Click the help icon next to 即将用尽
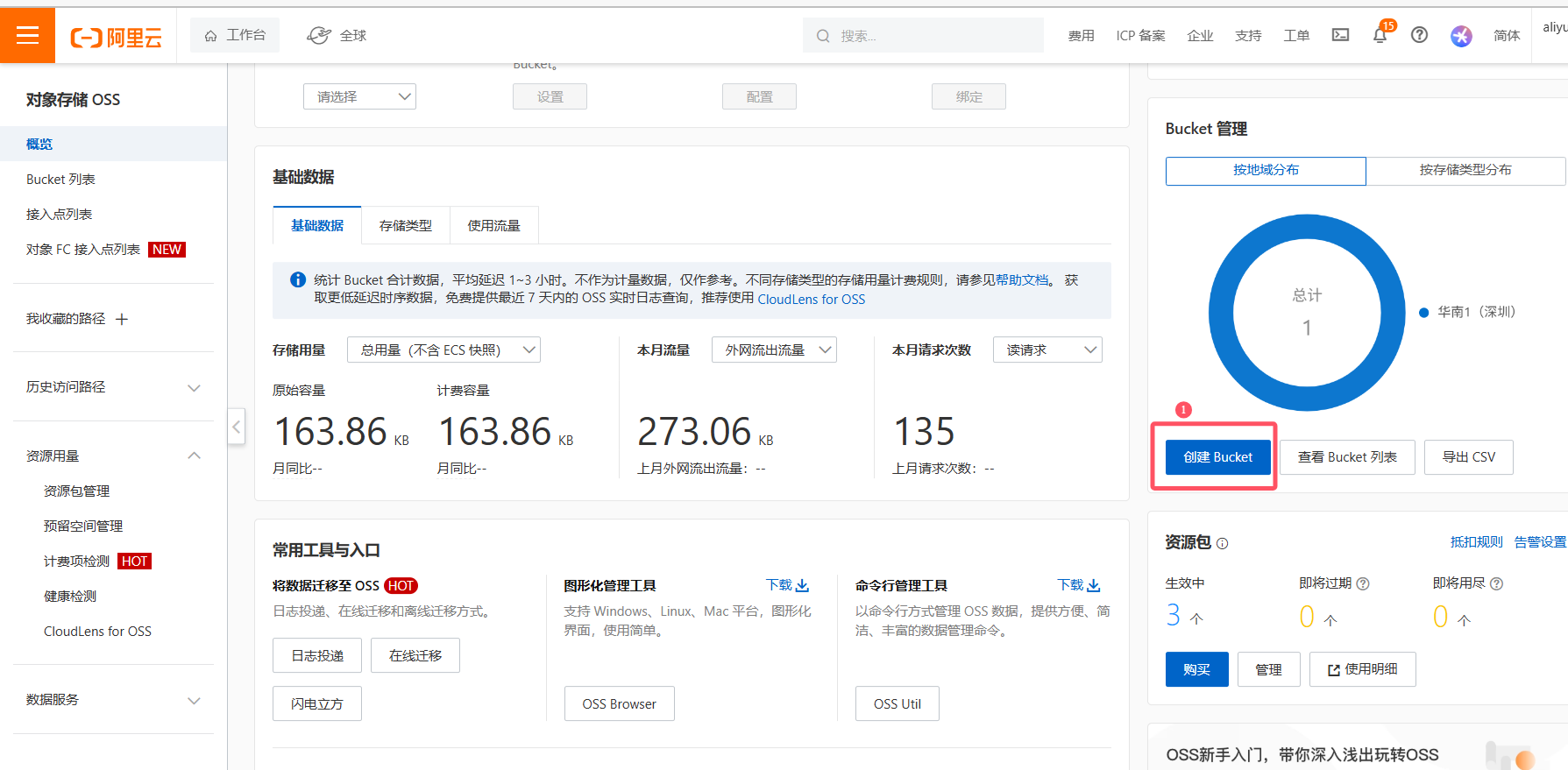This screenshot has height=770, width=1568. (1496, 583)
